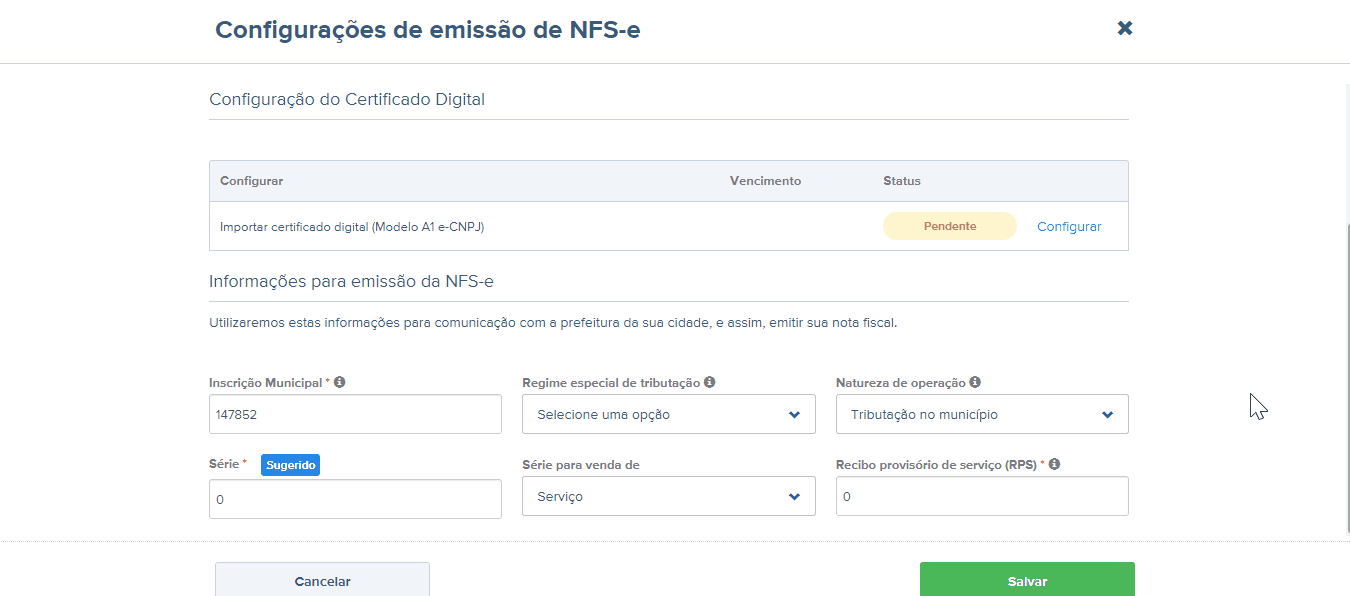Focus the Série input field
Image resolution: width=1350 pixels, height=596 pixels.
(x=355, y=499)
